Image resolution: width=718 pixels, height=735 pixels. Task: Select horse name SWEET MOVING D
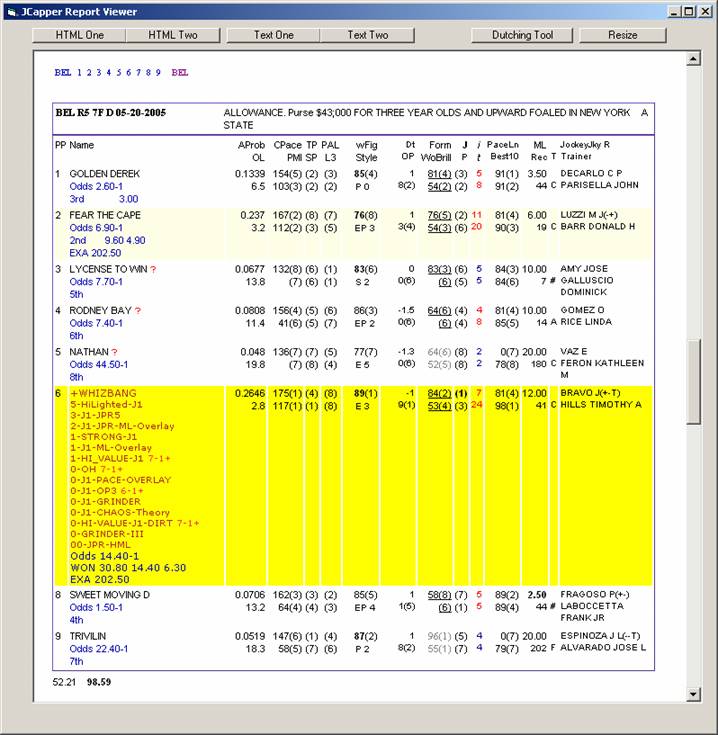pyautogui.click(x=110, y=595)
